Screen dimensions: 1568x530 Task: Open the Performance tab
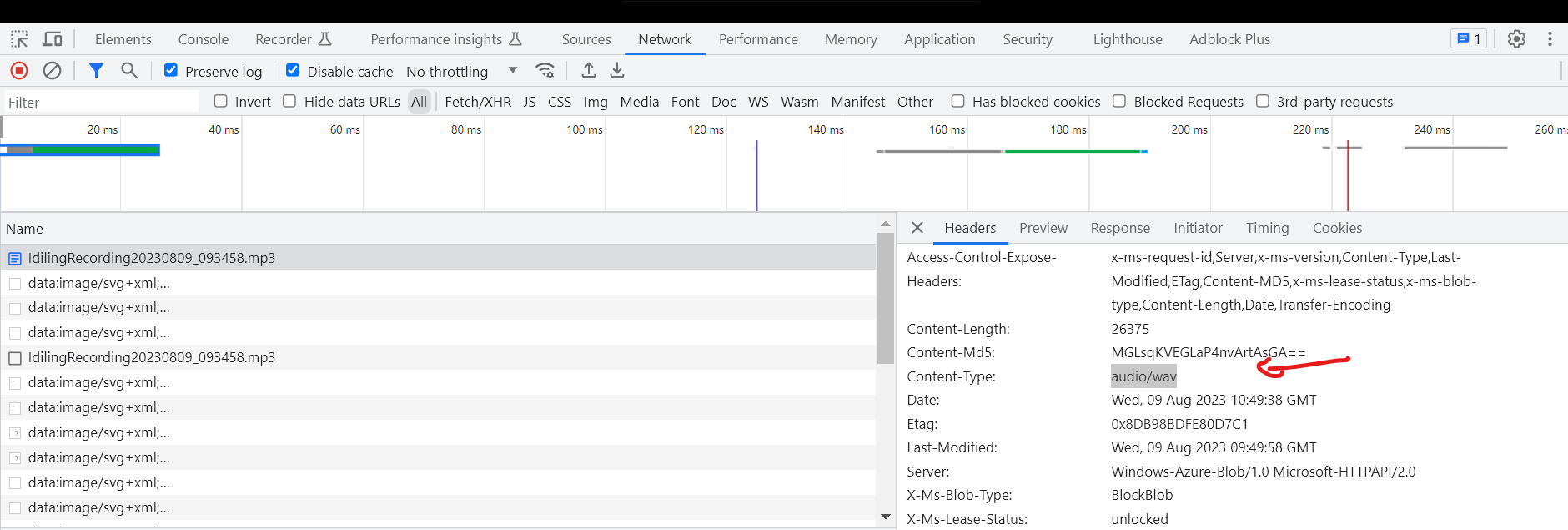click(x=758, y=39)
